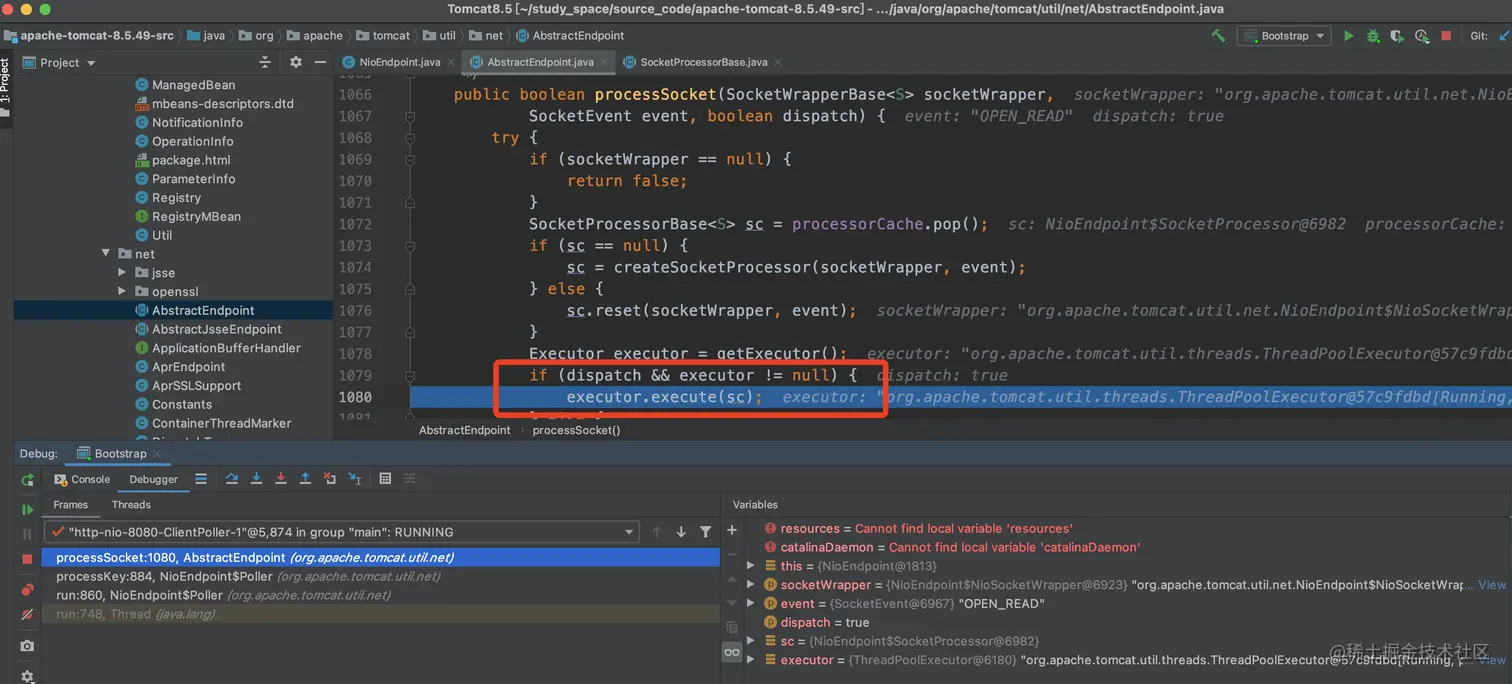Switch to the Console tab
The height and width of the screenshot is (684, 1512).
pyautogui.click(x=82, y=479)
